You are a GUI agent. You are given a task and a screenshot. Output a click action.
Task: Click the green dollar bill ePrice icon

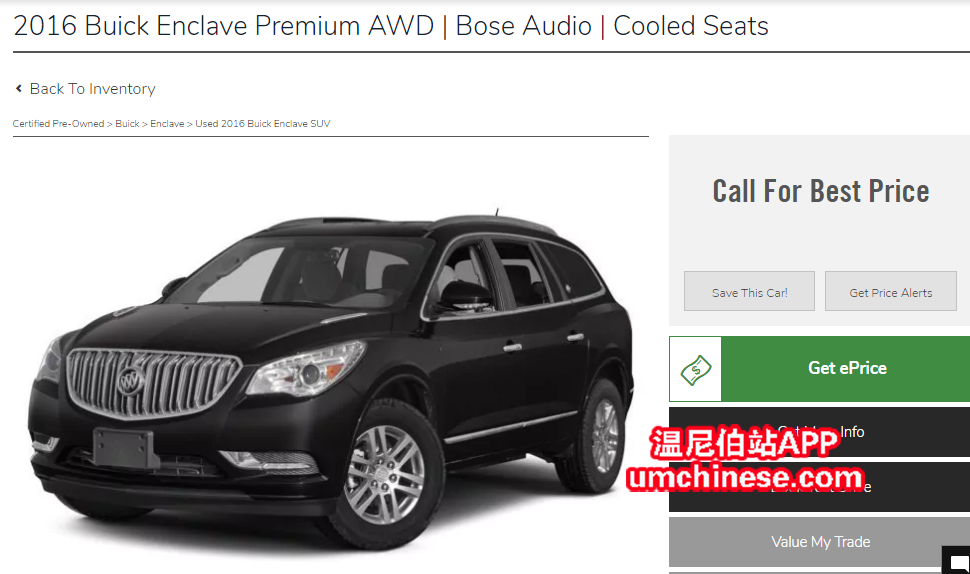(695, 369)
